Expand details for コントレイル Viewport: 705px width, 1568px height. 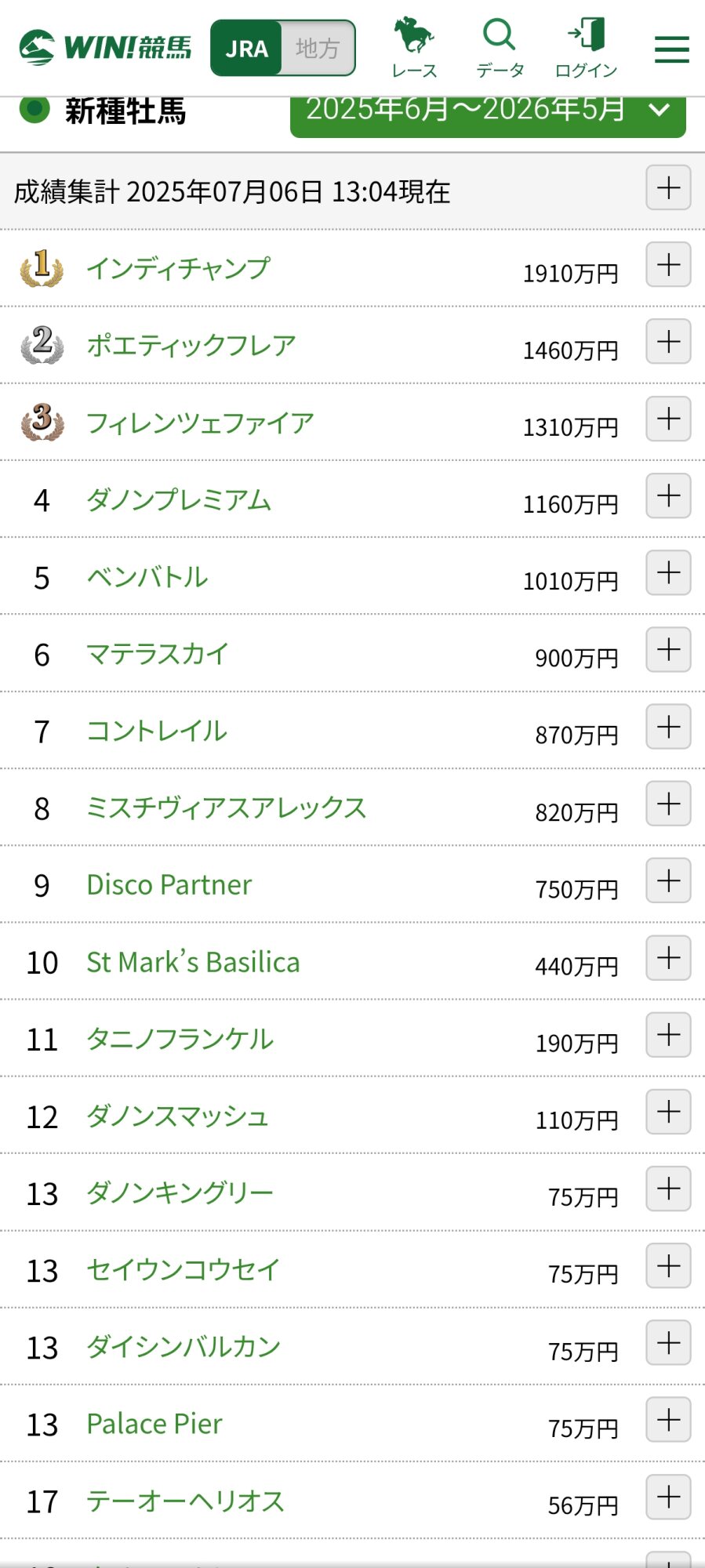(x=668, y=727)
